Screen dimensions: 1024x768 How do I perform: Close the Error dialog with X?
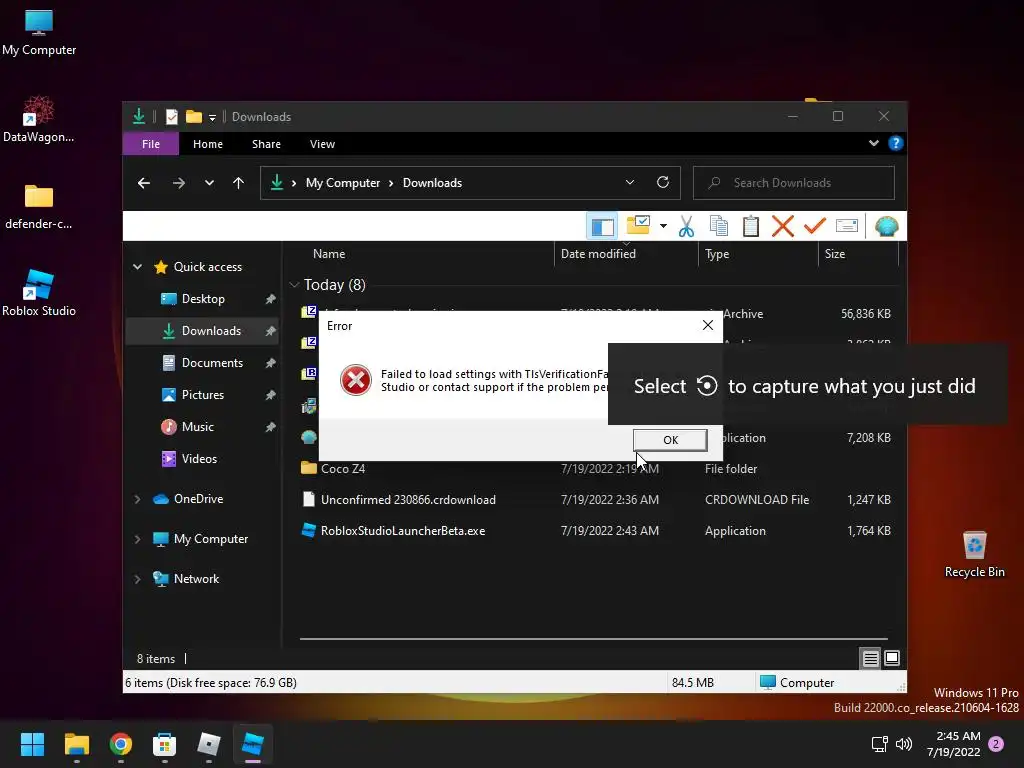point(707,325)
